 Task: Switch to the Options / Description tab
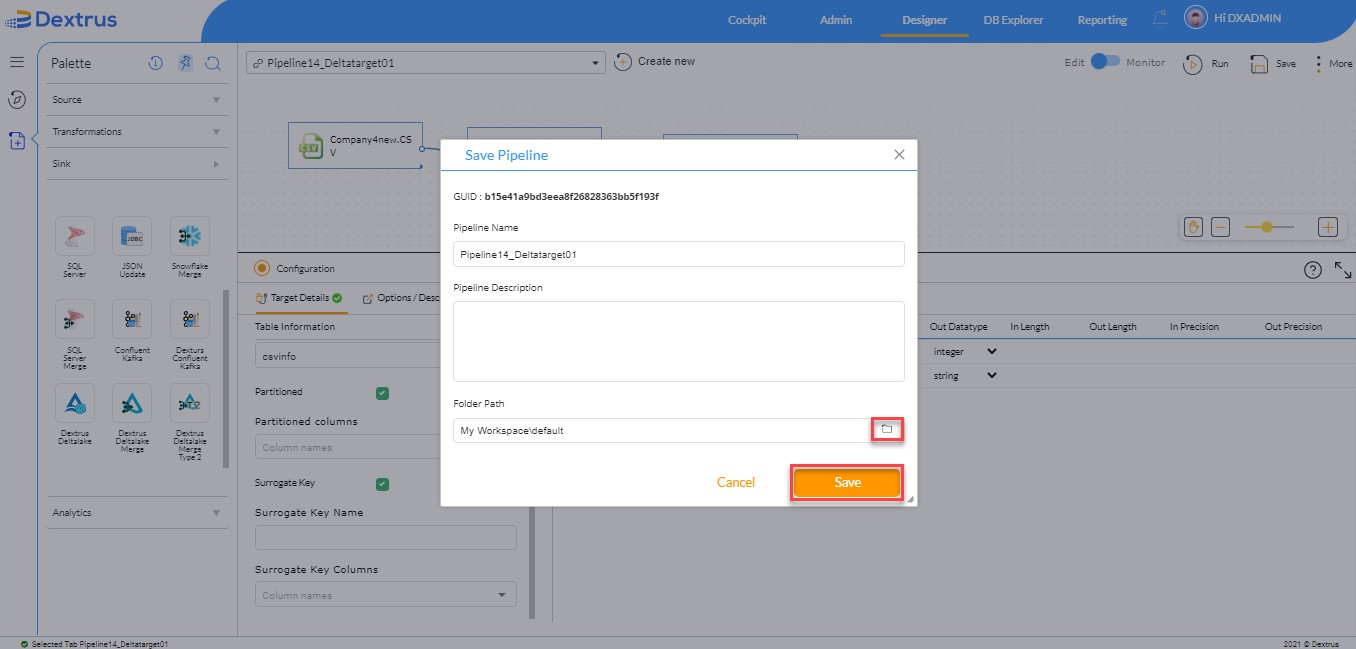pyautogui.click(x=402, y=298)
